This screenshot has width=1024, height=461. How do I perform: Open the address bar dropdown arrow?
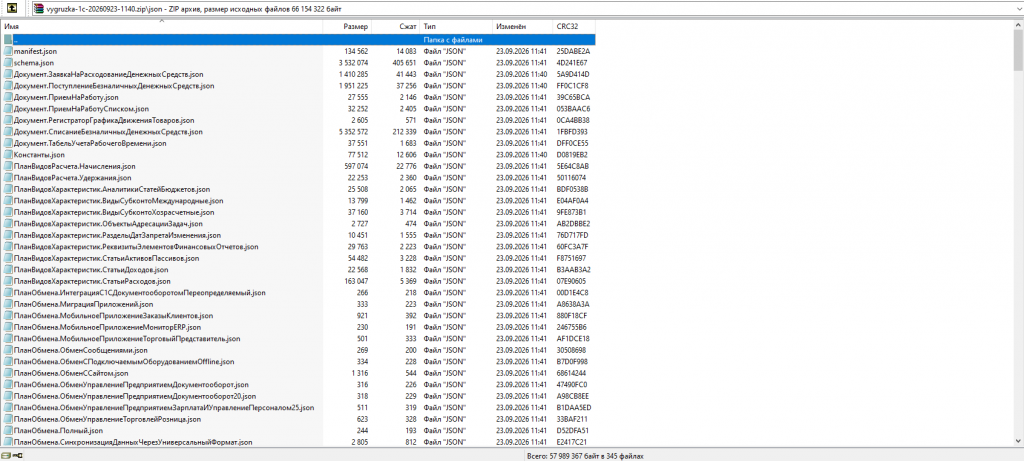tap(1018, 9)
